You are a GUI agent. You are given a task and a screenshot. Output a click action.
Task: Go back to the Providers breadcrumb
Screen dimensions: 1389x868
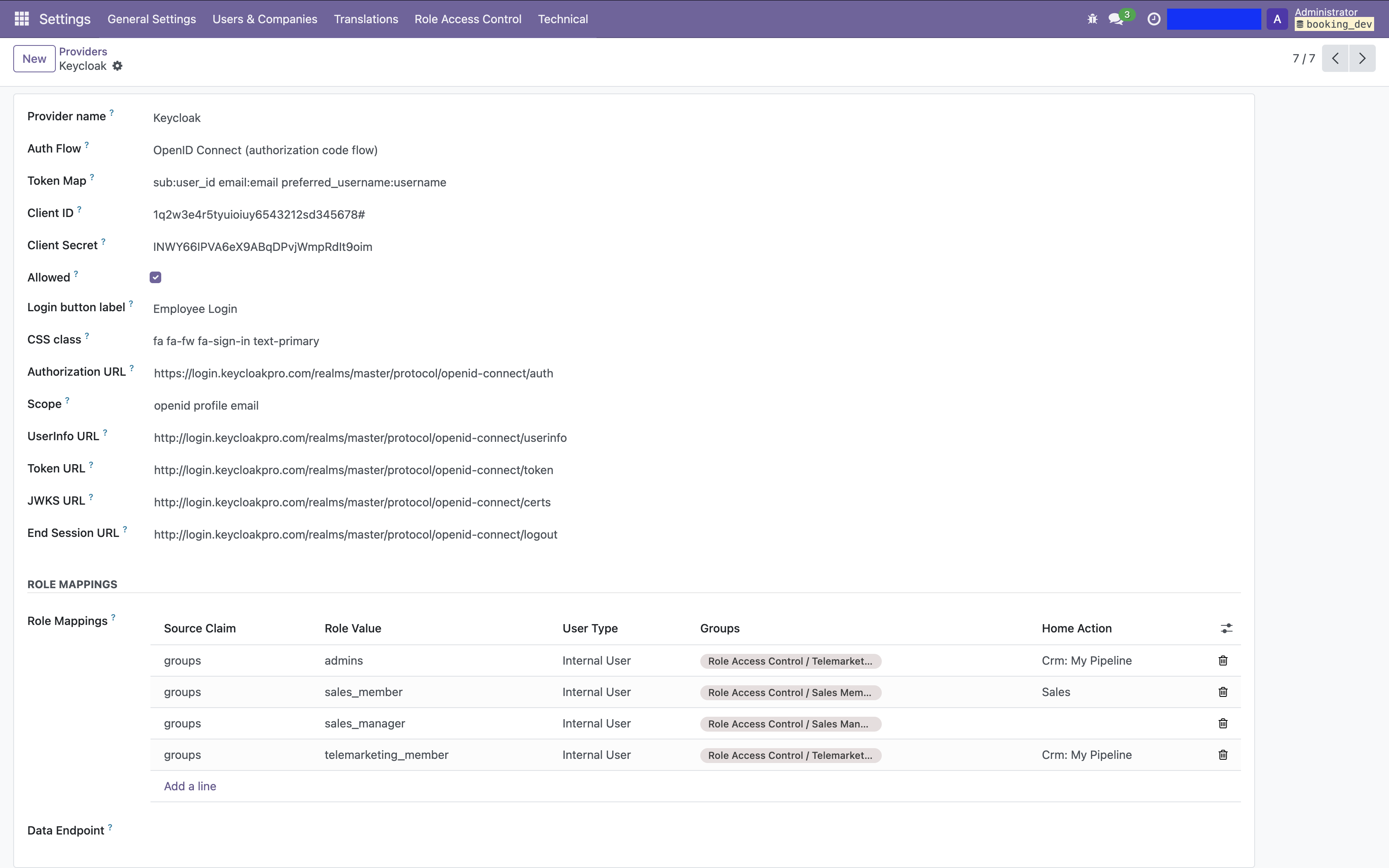tap(83, 52)
